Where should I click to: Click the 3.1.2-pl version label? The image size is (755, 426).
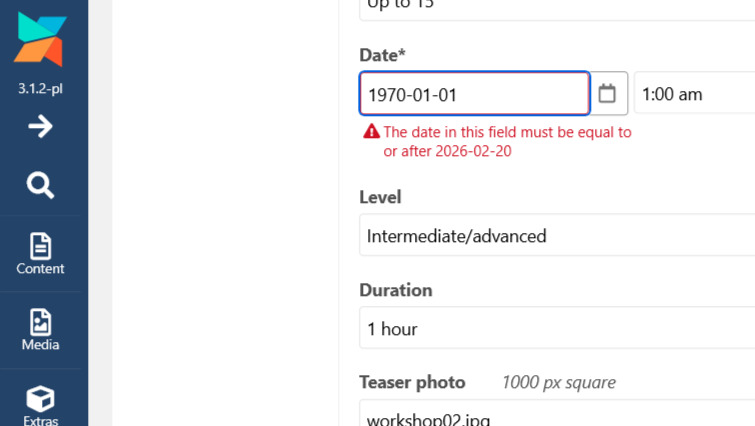[40, 88]
